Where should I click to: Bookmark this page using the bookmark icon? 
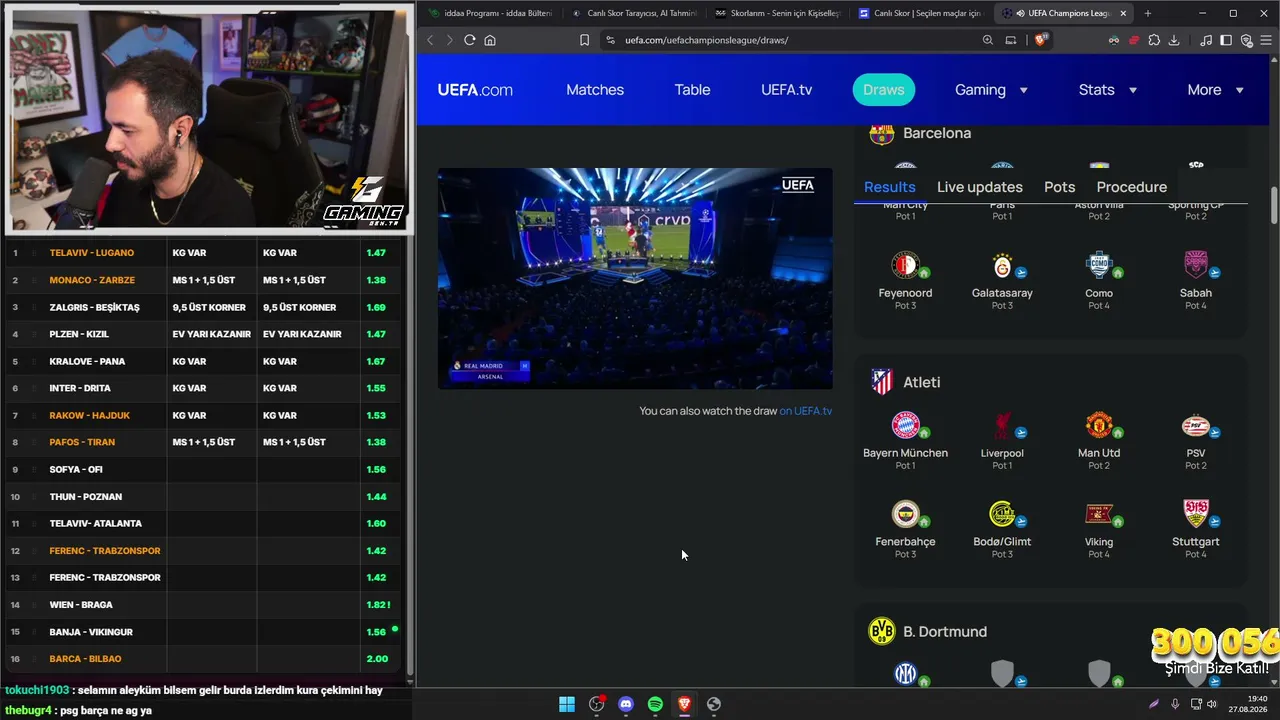[x=584, y=40]
